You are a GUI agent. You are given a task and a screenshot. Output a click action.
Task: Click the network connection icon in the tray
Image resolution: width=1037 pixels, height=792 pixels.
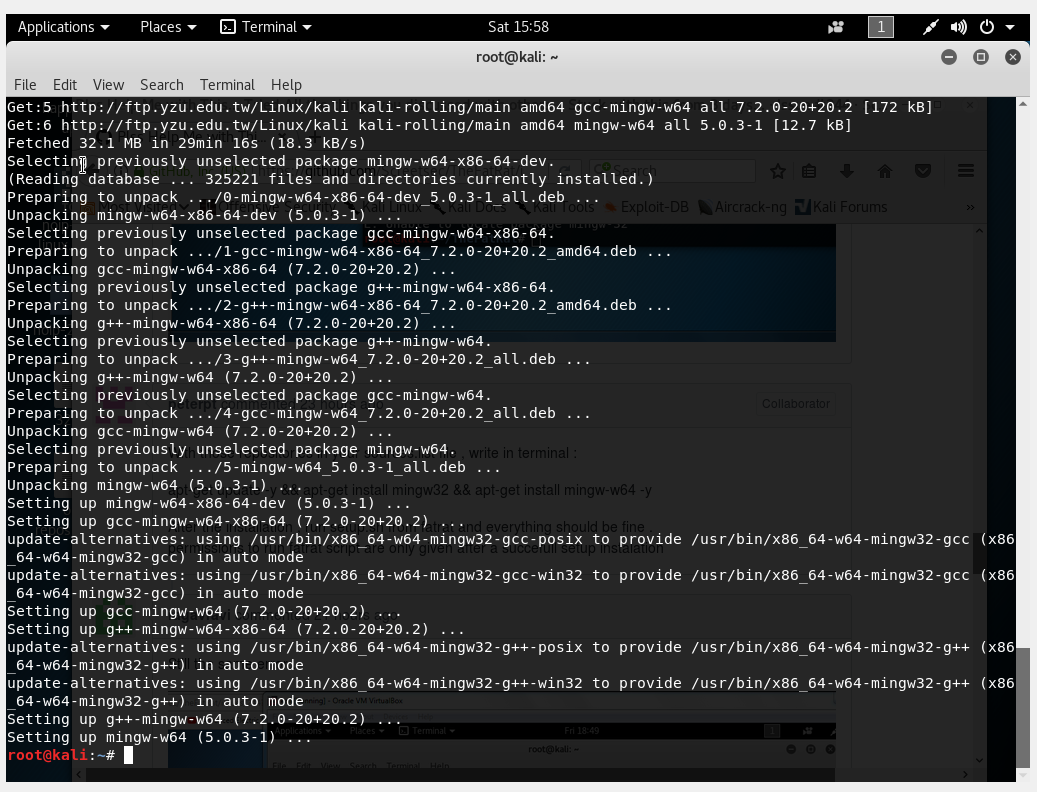point(931,27)
